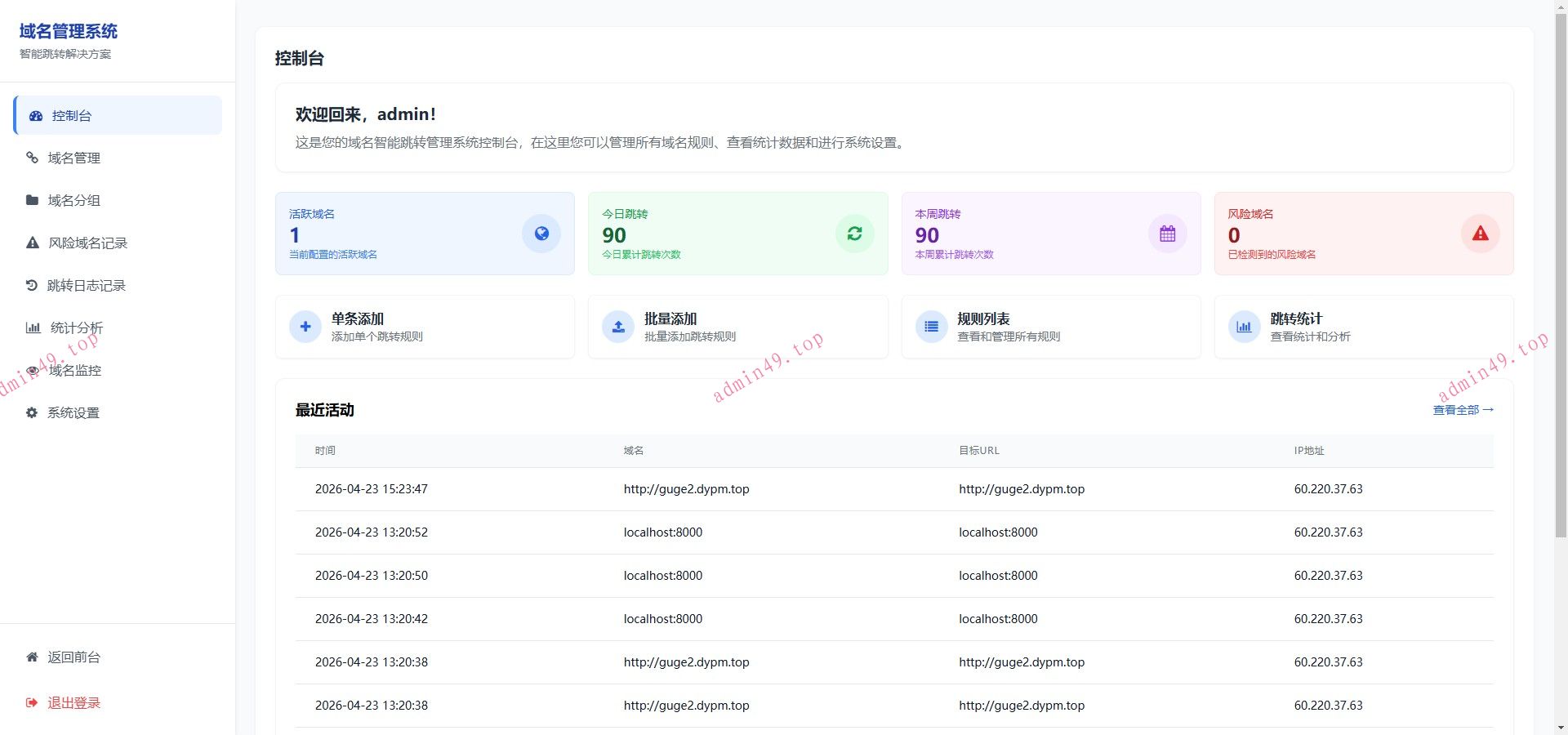The width and height of the screenshot is (1568, 735).
Task: Go to 域名分组 in sidebar
Action: (118, 200)
